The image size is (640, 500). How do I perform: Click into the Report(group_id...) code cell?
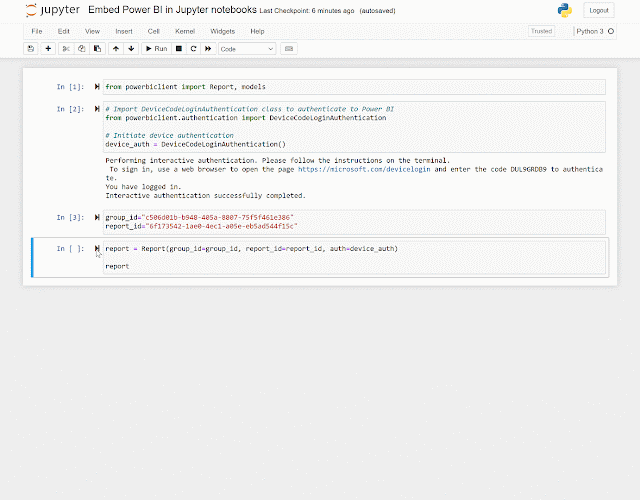coord(354,258)
